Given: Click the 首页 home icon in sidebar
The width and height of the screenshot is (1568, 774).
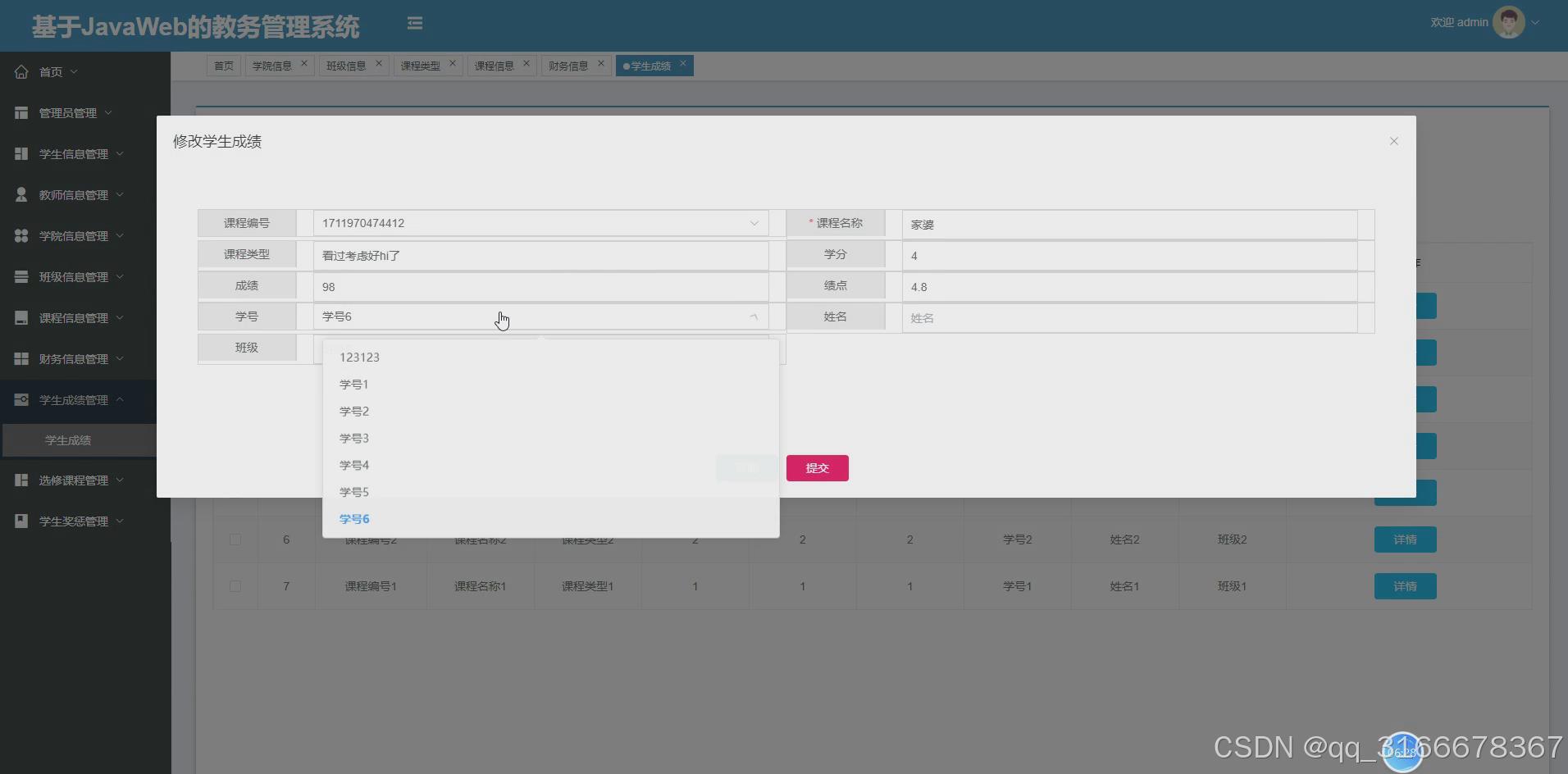Looking at the screenshot, I should coord(21,71).
